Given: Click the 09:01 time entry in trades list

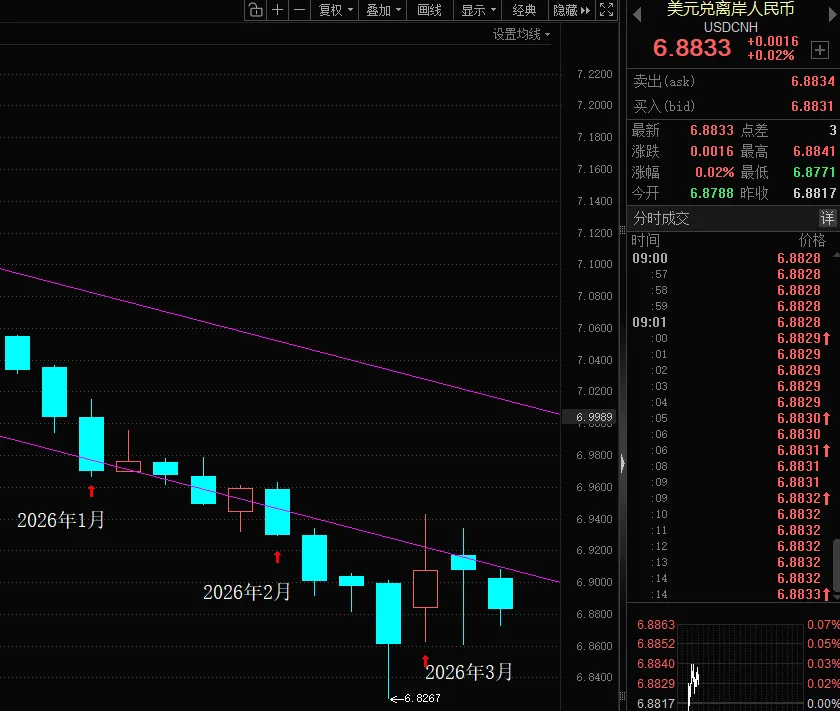Looking at the screenshot, I should [649, 322].
